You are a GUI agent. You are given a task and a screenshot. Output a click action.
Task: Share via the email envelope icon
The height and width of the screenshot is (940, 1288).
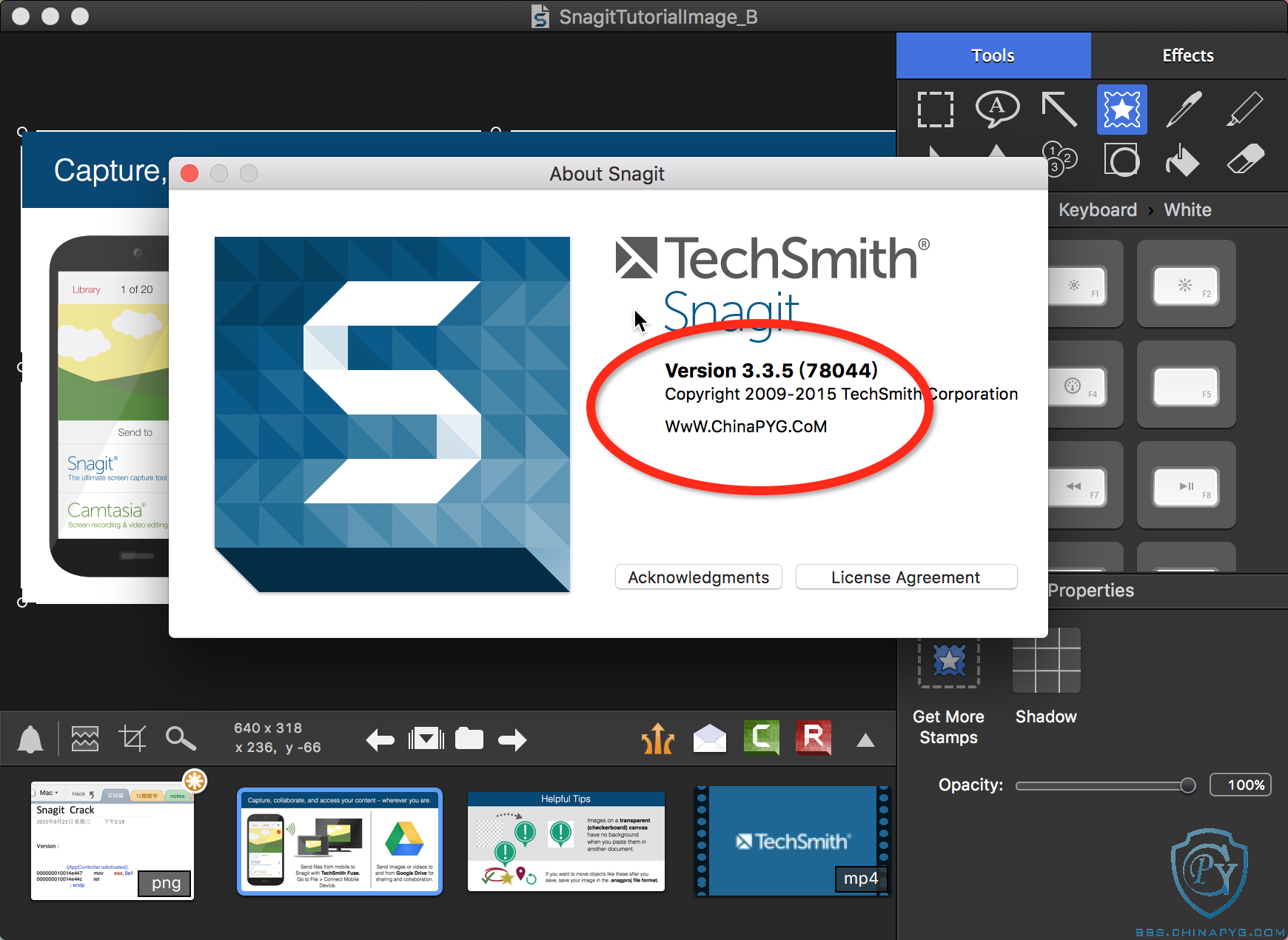point(709,739)
